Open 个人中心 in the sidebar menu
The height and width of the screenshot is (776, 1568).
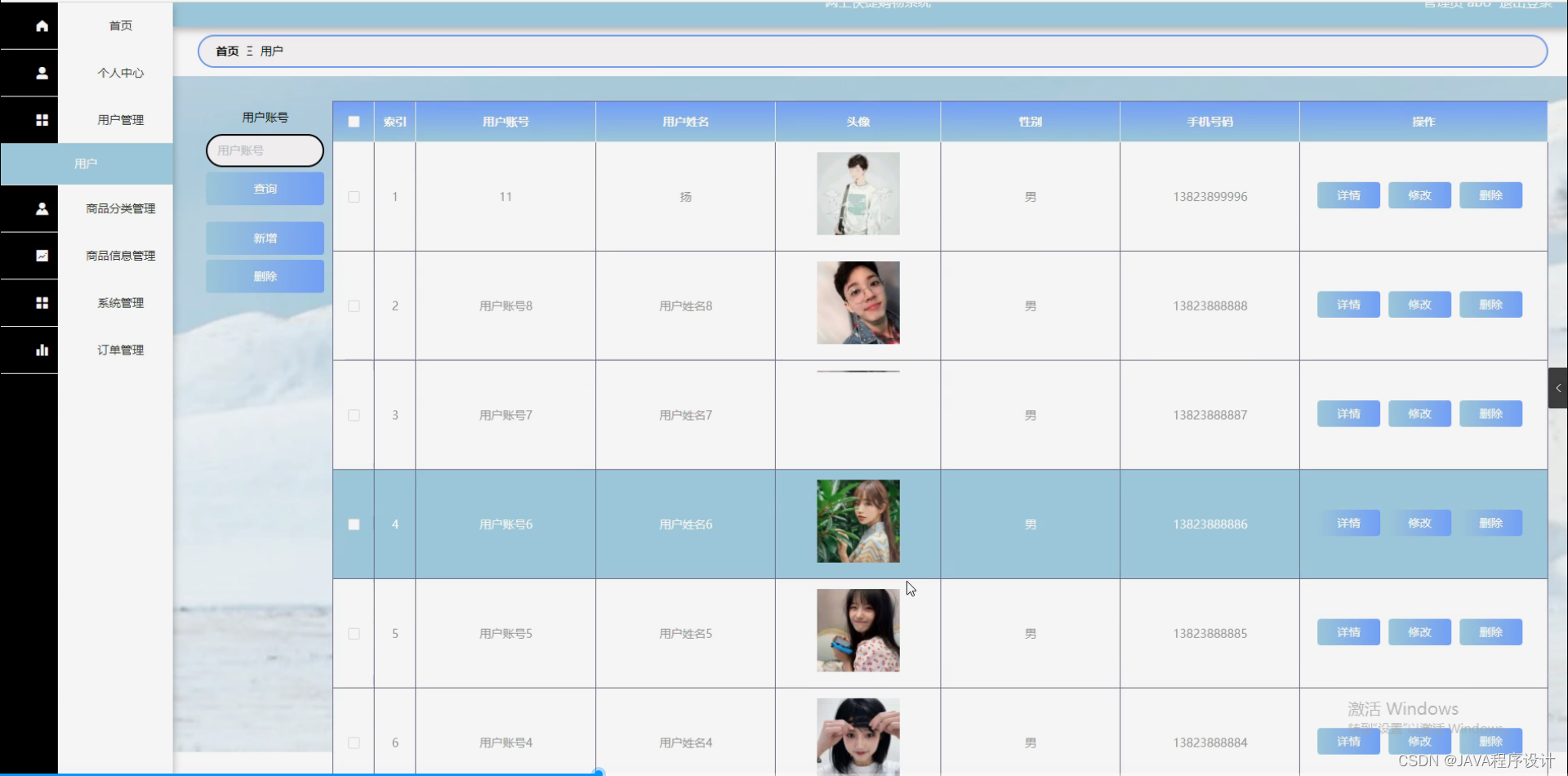pos(121,73)
